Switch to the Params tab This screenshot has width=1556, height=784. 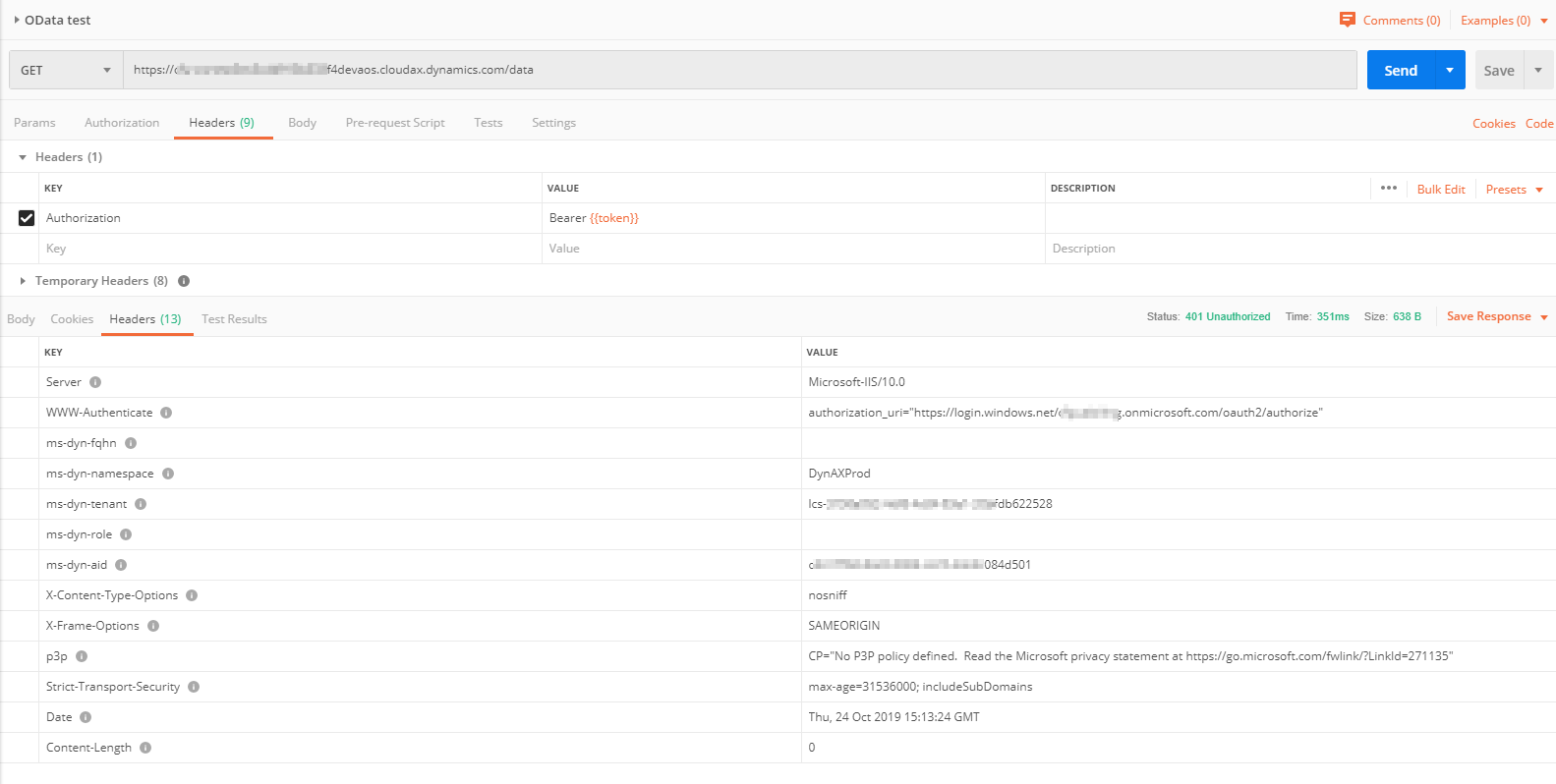click(x=34, y=123)
